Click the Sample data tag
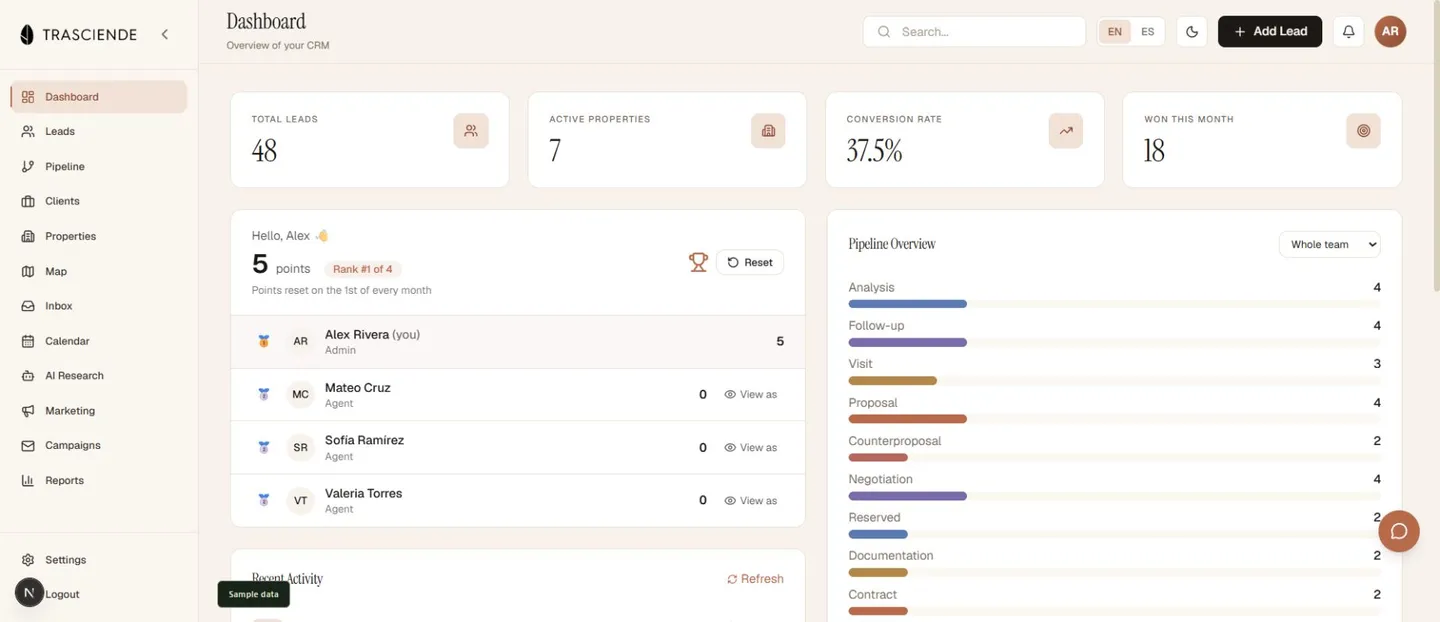Image resolution: width=1440 pixels, height=622 pixels. click(x=254, y=594)
